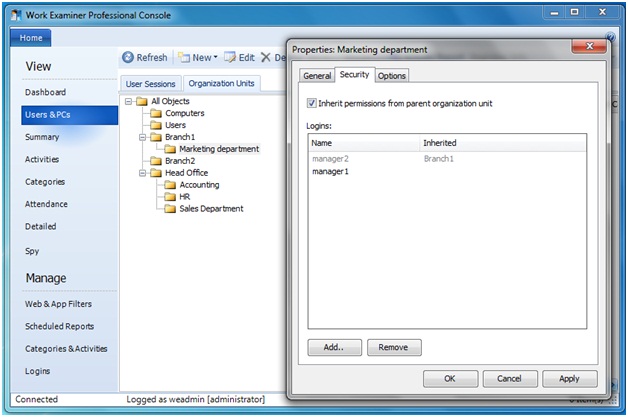Open the Organization Units tab

(221, 83)
